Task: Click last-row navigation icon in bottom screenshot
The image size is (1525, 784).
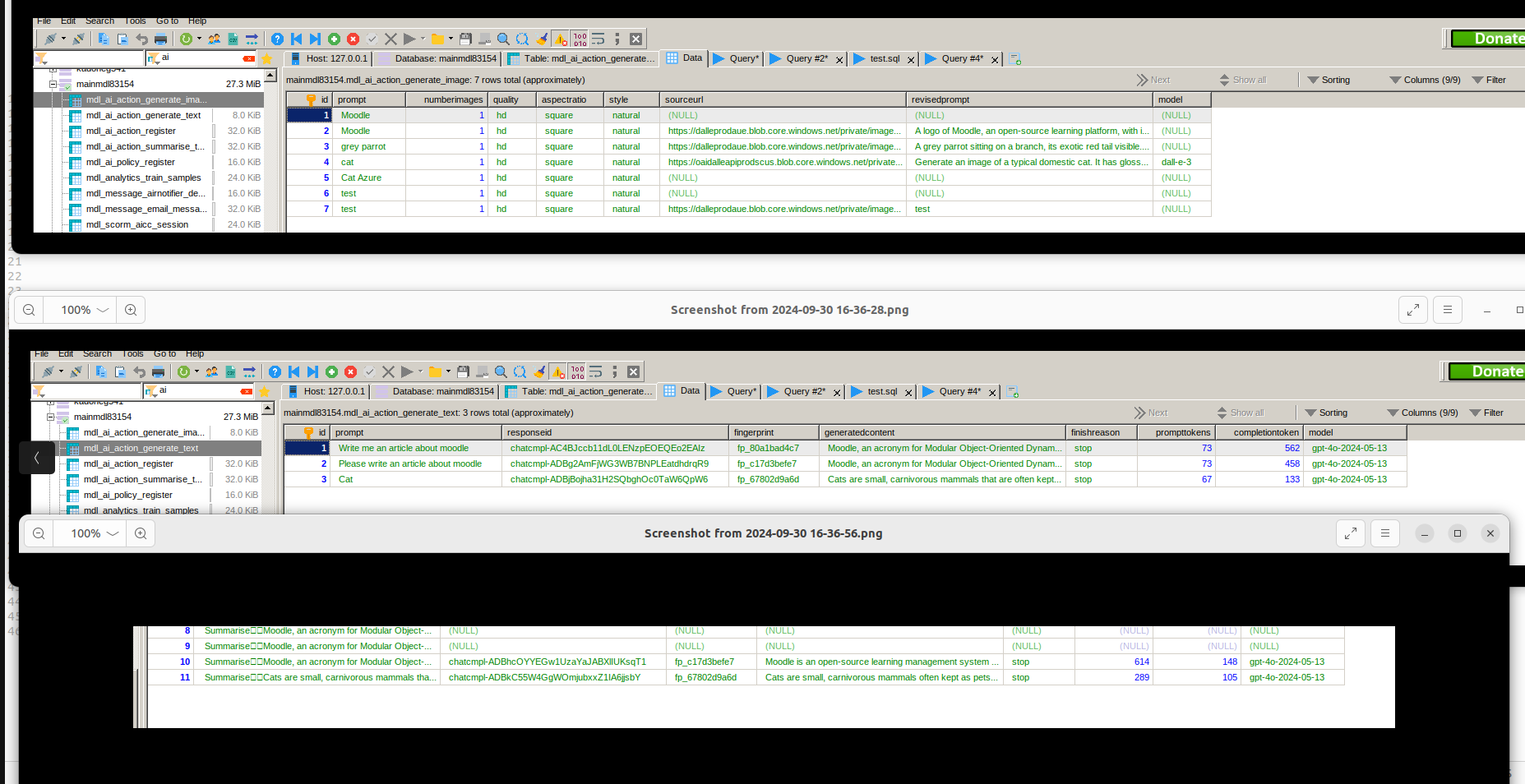Action: coord(312,371)
